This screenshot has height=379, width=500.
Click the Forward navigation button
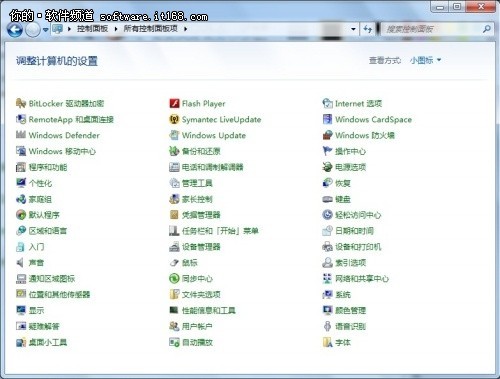point(33,30)
